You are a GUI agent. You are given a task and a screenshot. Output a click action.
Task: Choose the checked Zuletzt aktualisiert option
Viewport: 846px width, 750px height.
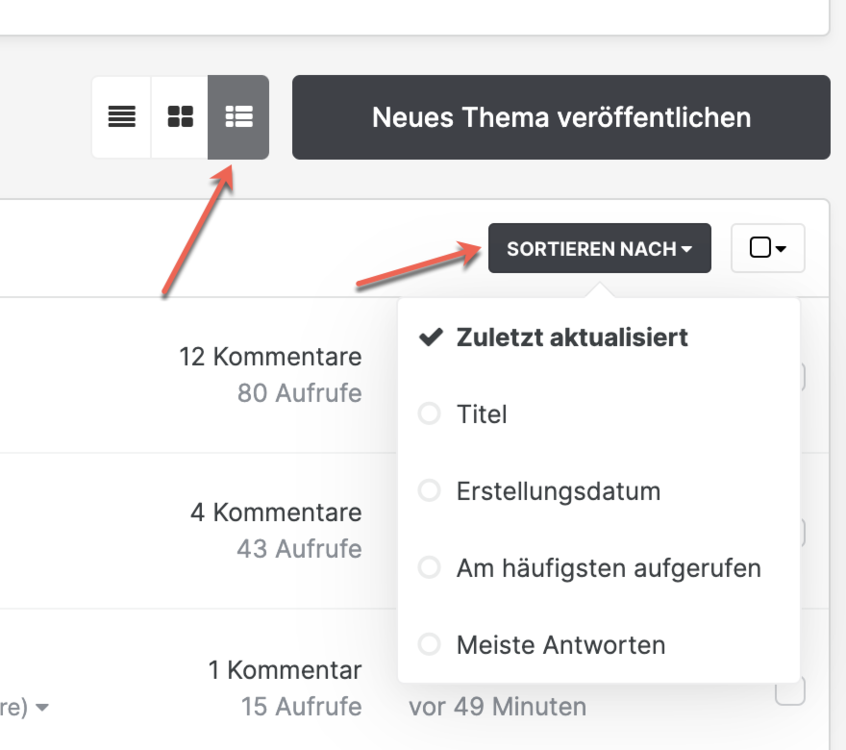point(572,338)
